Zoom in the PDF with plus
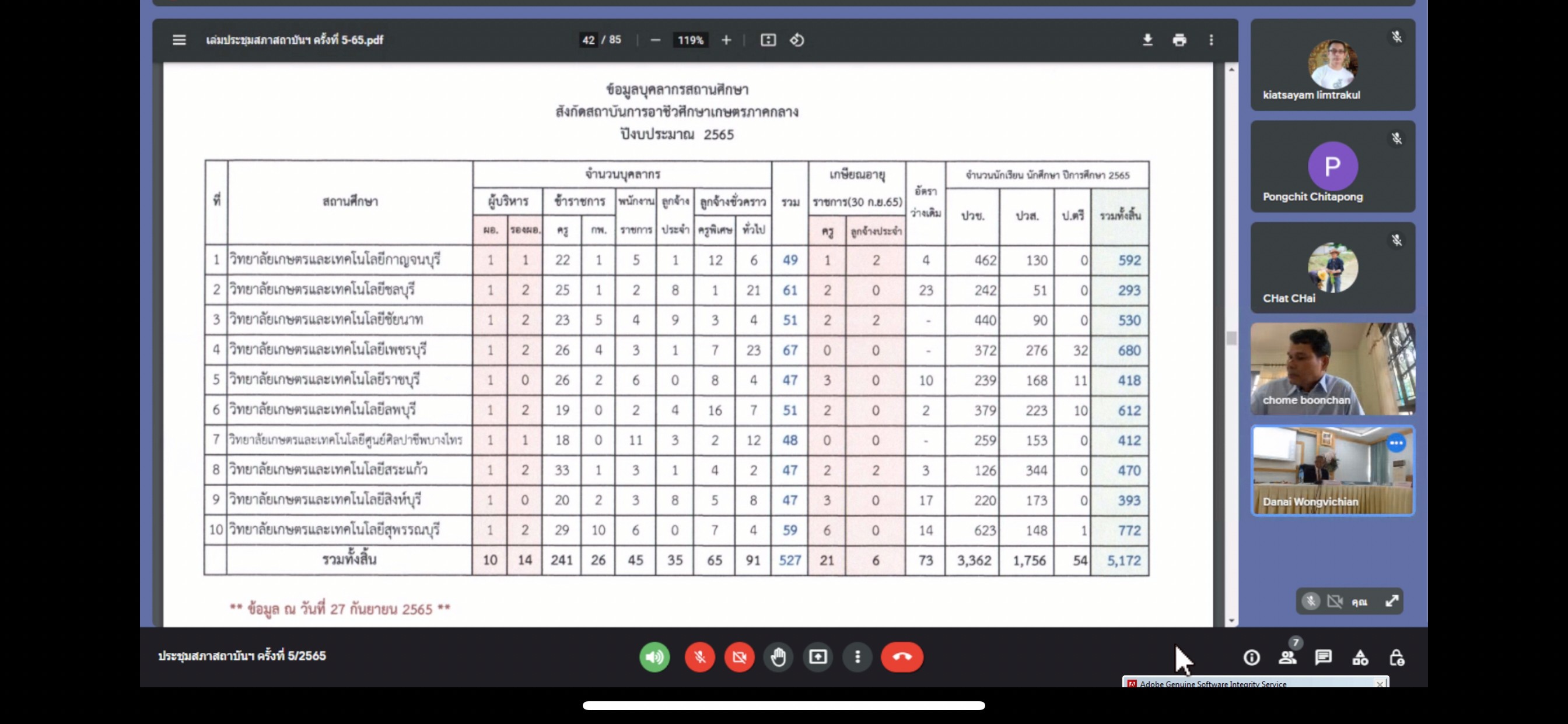 726,40
